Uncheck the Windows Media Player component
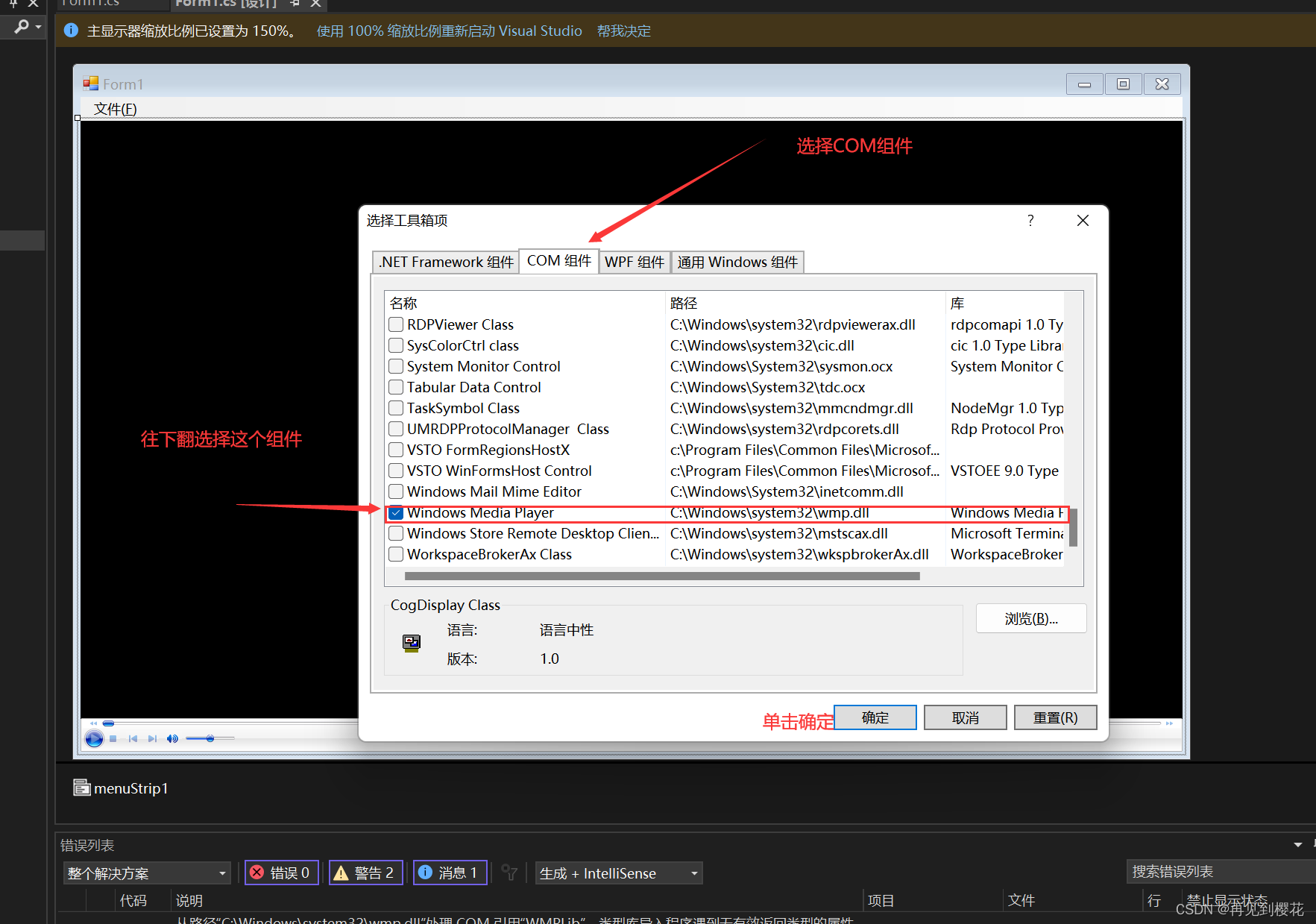Viewport: 1316px width, 924px height. pyautogui.click(x=396, y=513)
